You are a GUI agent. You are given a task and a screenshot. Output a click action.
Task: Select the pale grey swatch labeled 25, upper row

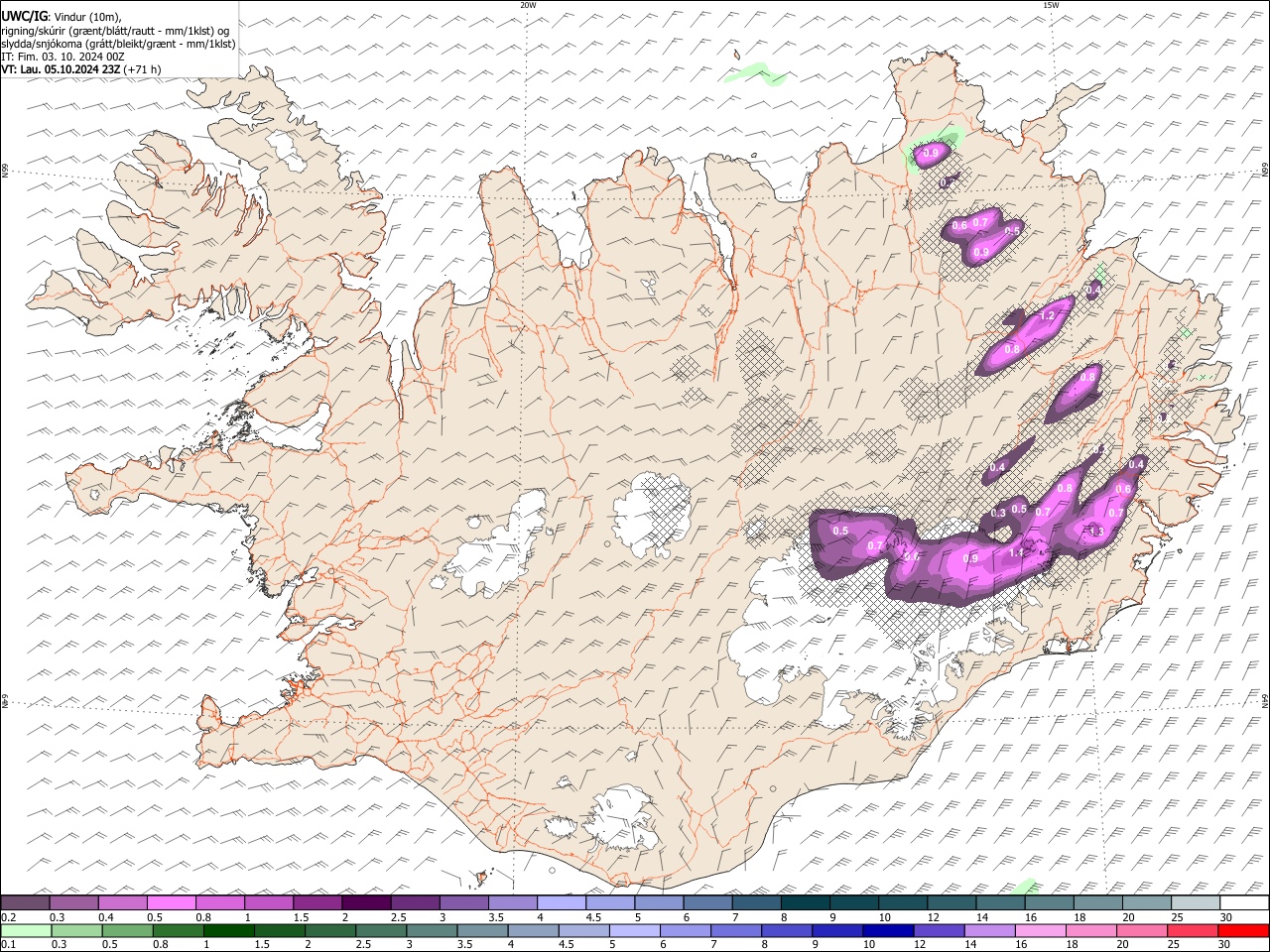[1196, 903]
